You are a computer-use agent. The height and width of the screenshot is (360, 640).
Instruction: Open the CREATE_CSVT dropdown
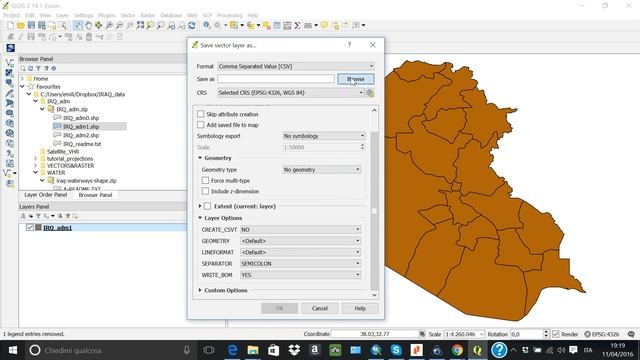click(x=300, y=229)
